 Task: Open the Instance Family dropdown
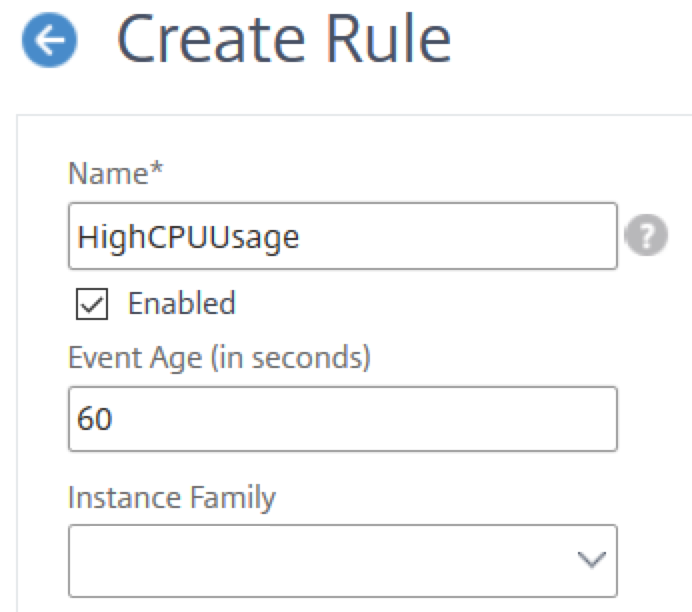(342, 560)
